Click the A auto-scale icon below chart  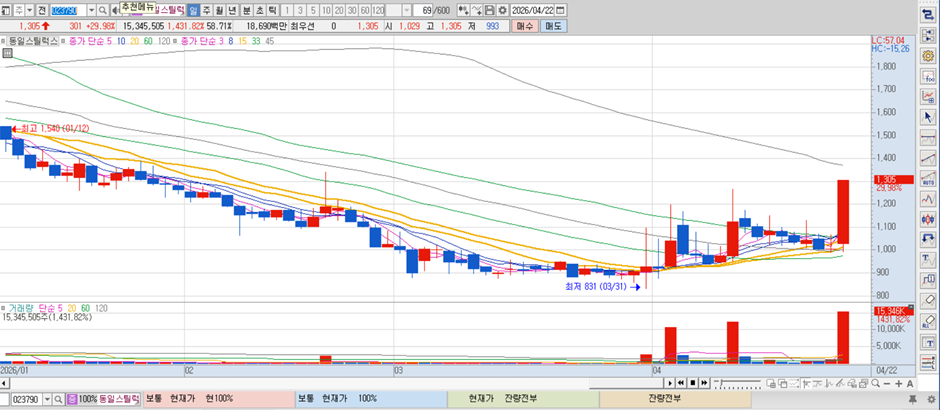click(910, 384)
